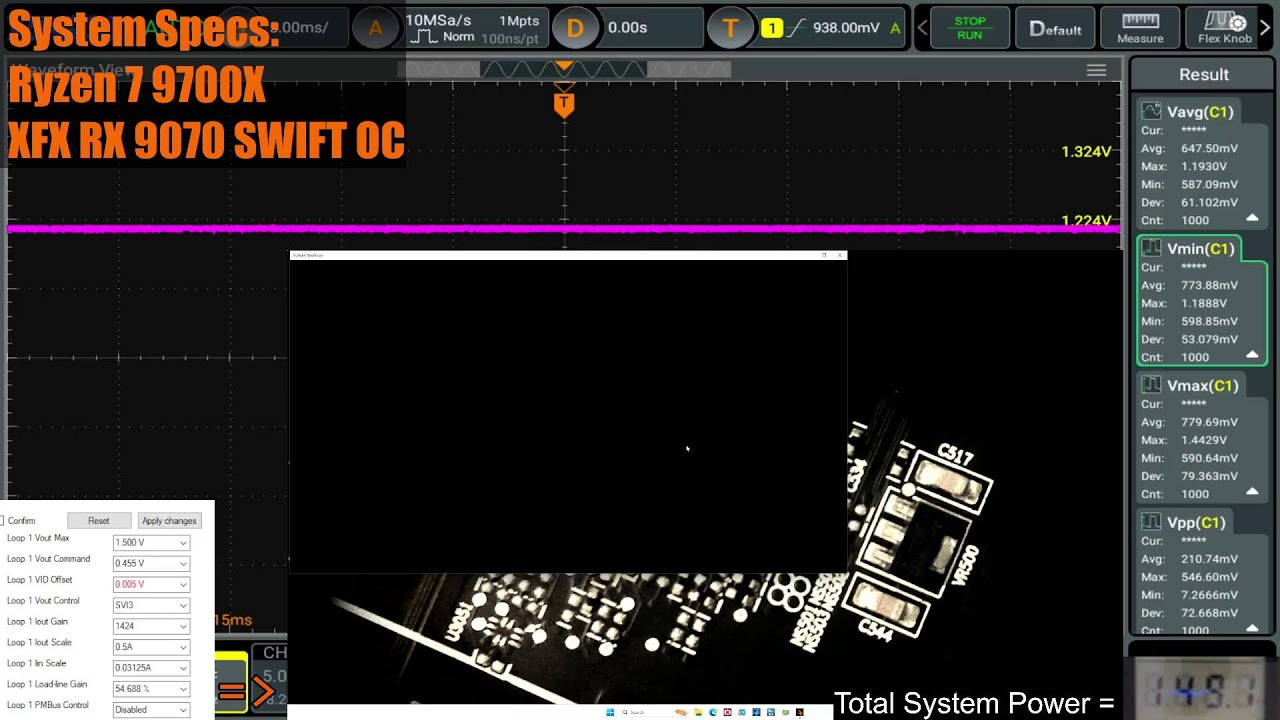
Task: Open Loop 1 VID Offset dropdown
Action: pos(151,585)
